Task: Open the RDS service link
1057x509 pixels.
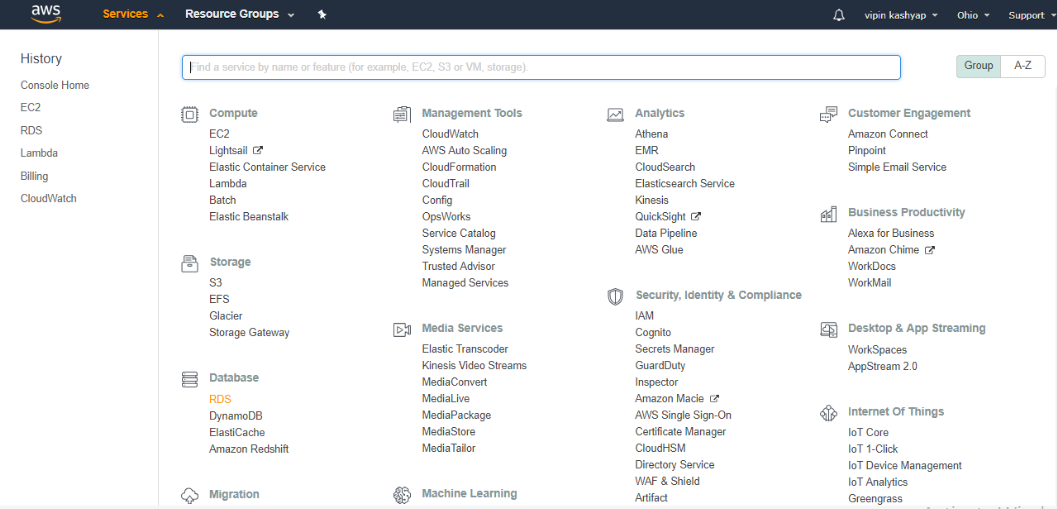Action: tap(220, 400)
